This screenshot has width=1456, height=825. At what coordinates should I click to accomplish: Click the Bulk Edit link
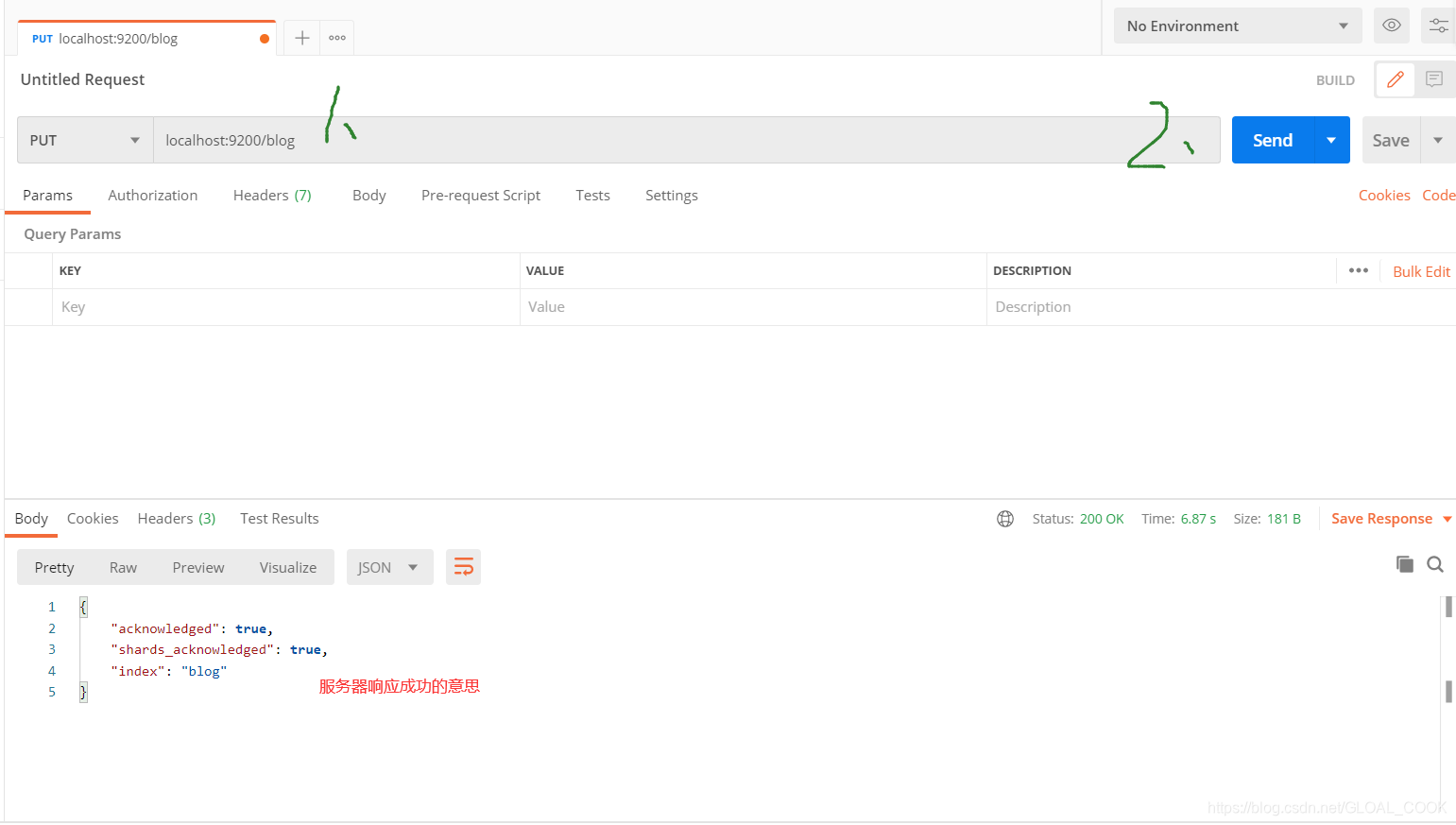(1421, 271)
